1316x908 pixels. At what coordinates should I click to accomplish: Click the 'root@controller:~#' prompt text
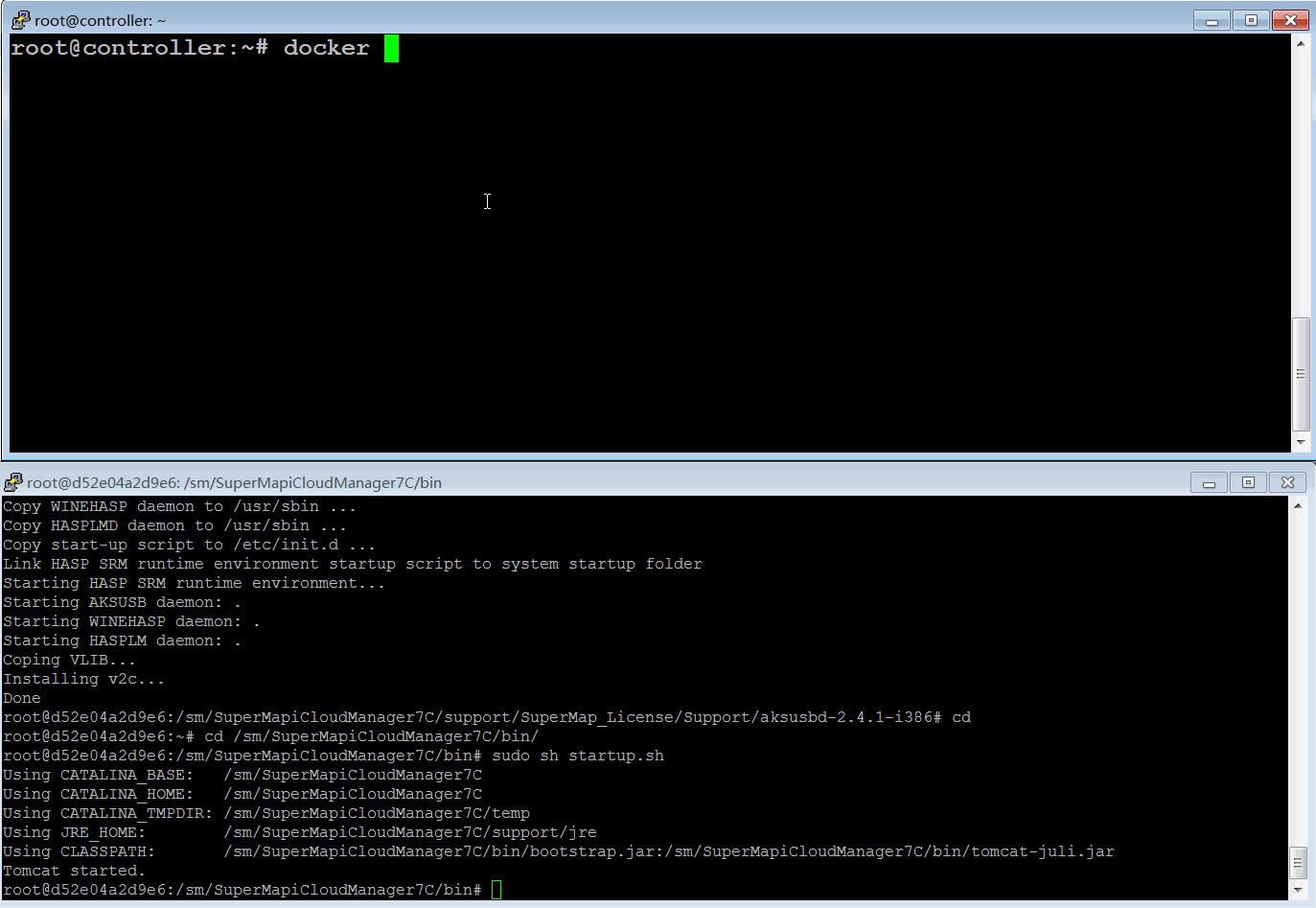[x=140, y=48]
